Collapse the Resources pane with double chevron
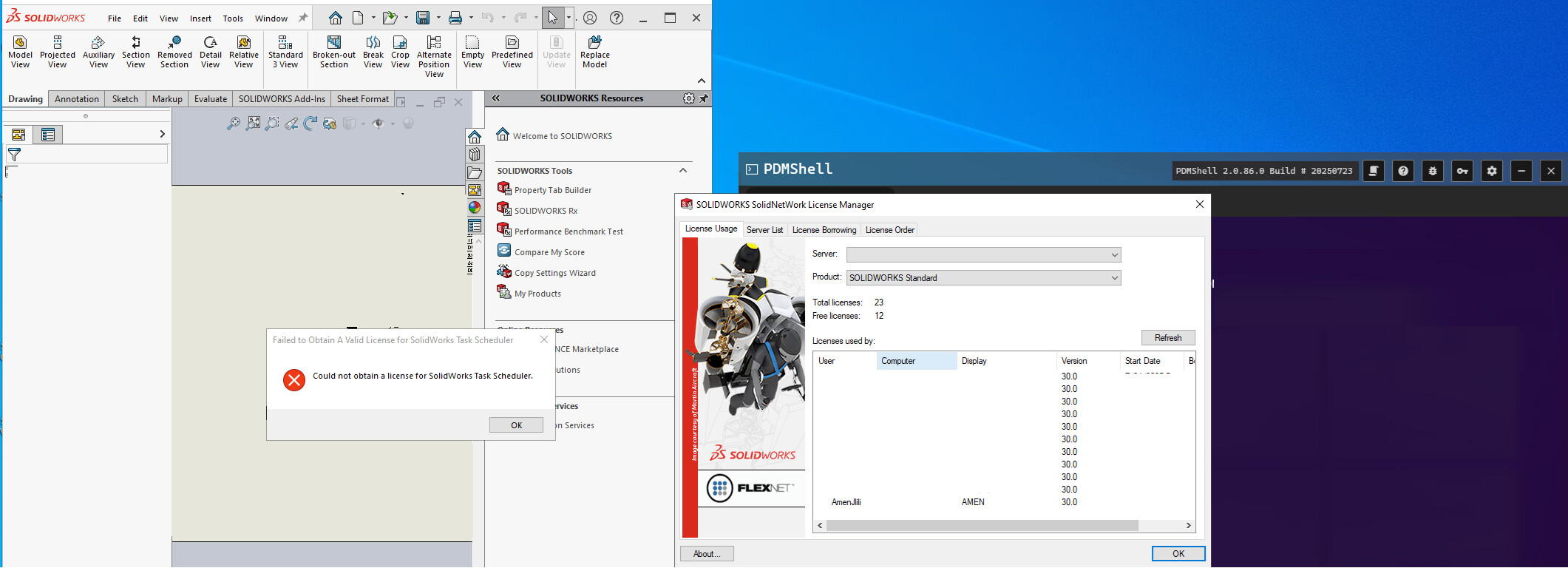1568x568 pixels. click(x=496, y=98)
